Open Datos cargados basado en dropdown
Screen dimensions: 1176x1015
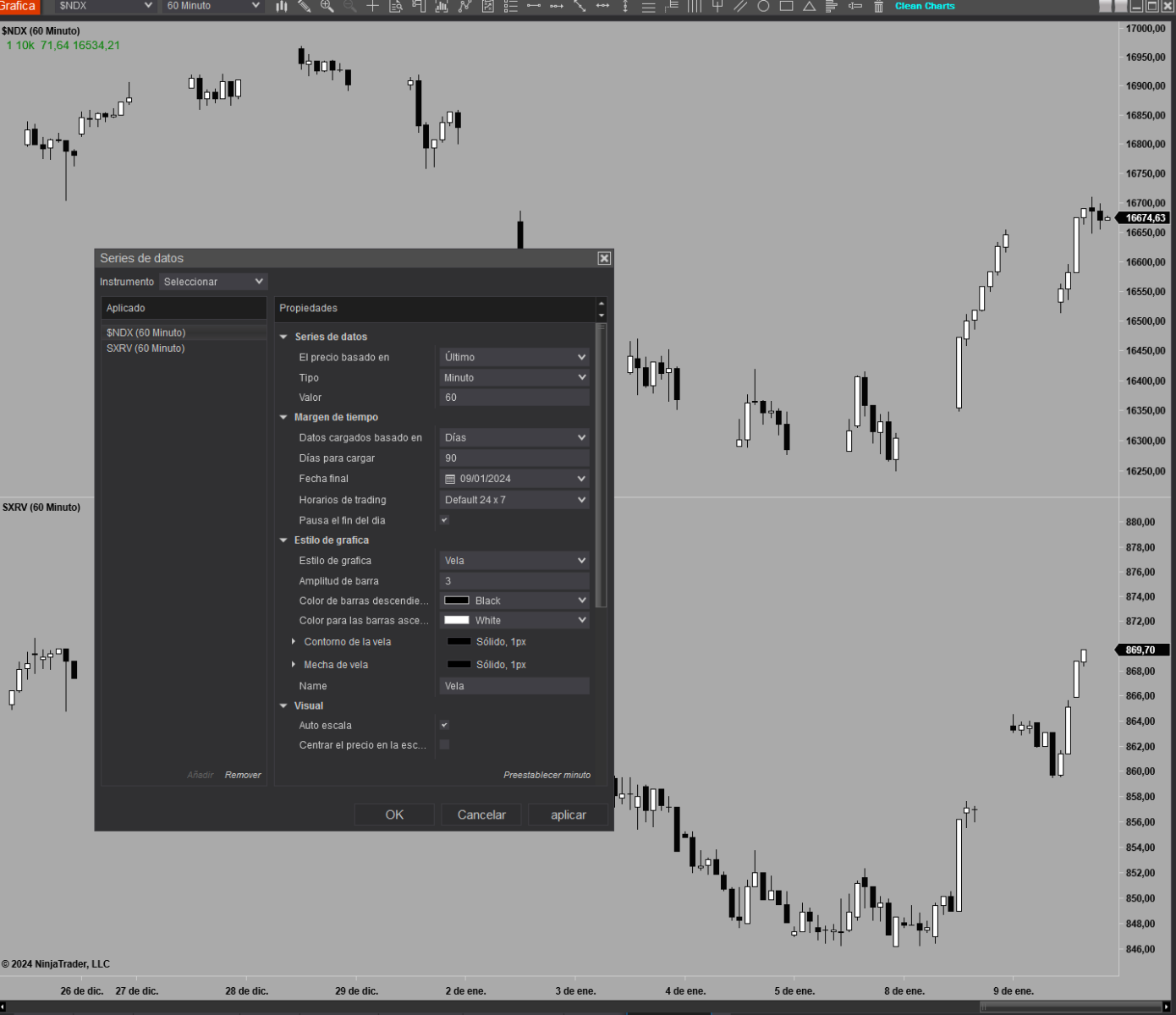pyautogui.click(x=514, y=437)
